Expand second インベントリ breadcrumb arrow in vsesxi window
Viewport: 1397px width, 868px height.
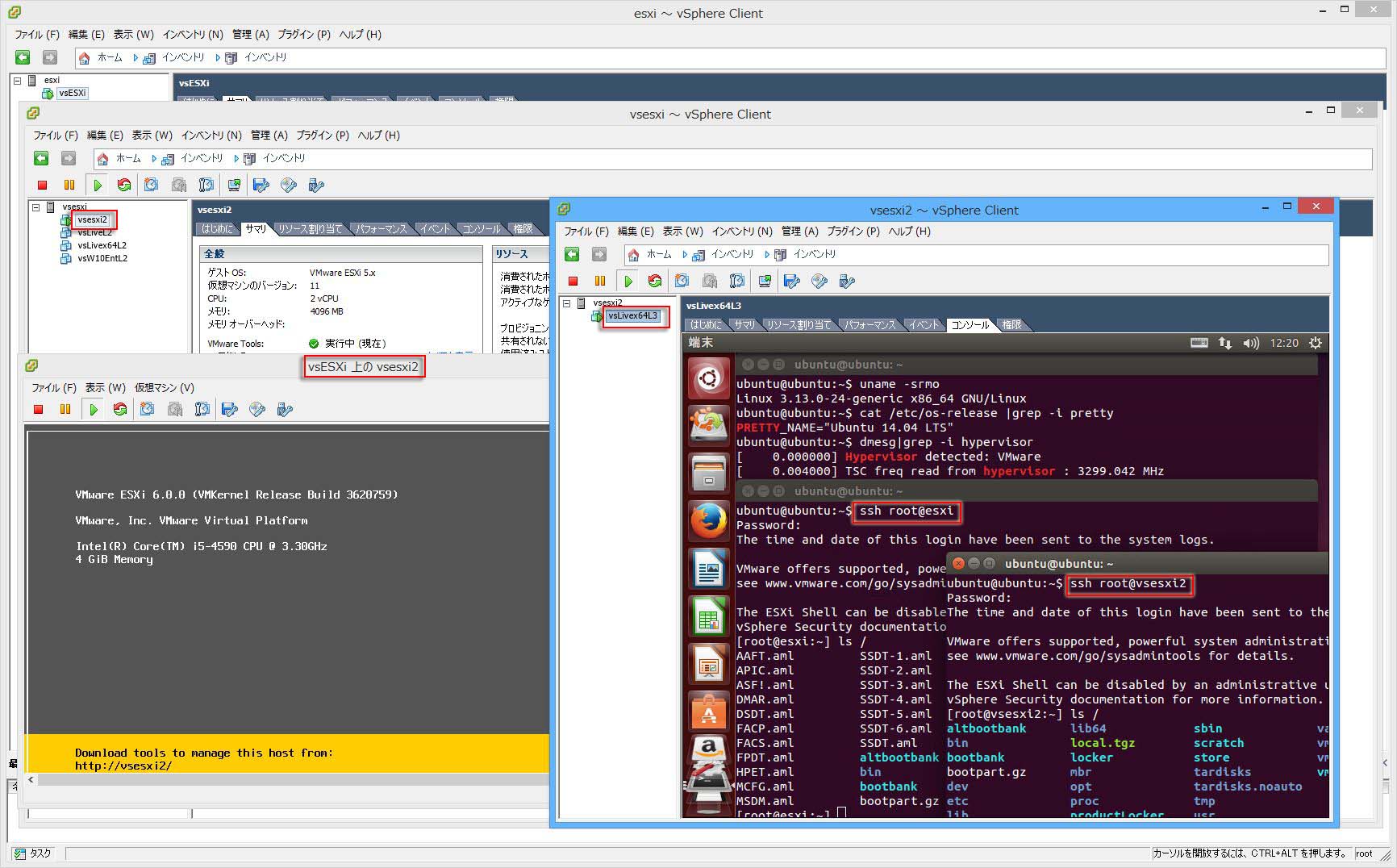click(x=236, y=158)
